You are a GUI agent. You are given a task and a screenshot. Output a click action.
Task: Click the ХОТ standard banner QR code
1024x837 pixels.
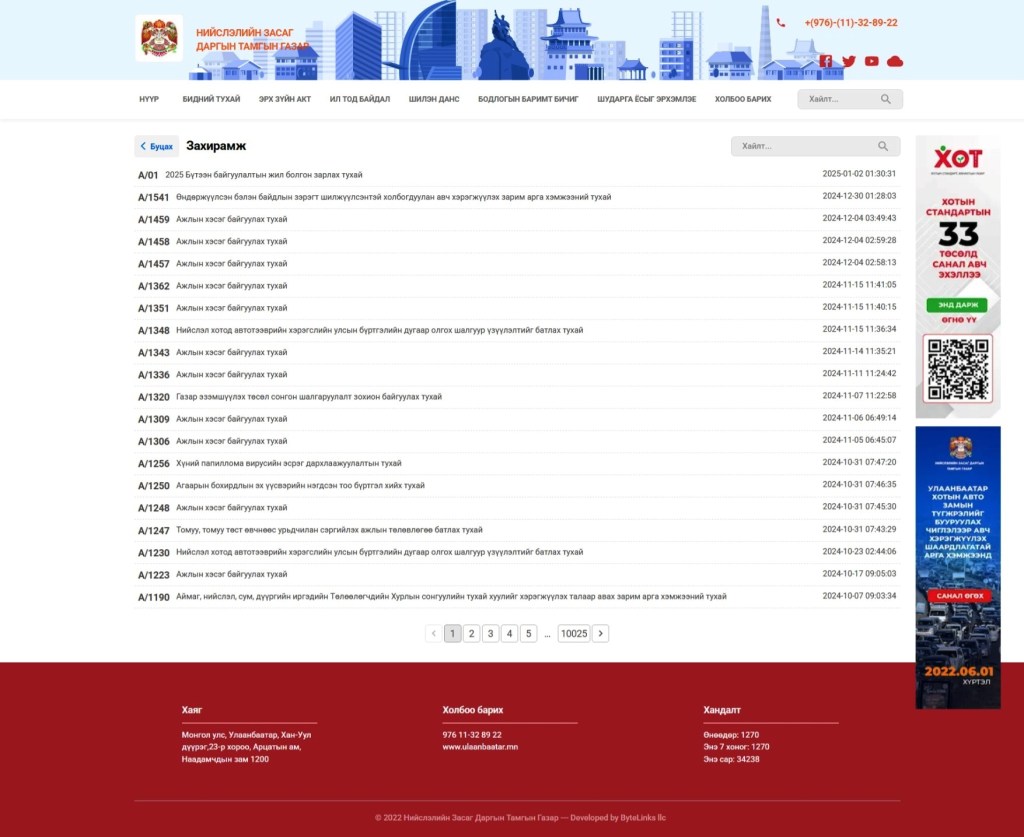[x=957, y=370]
